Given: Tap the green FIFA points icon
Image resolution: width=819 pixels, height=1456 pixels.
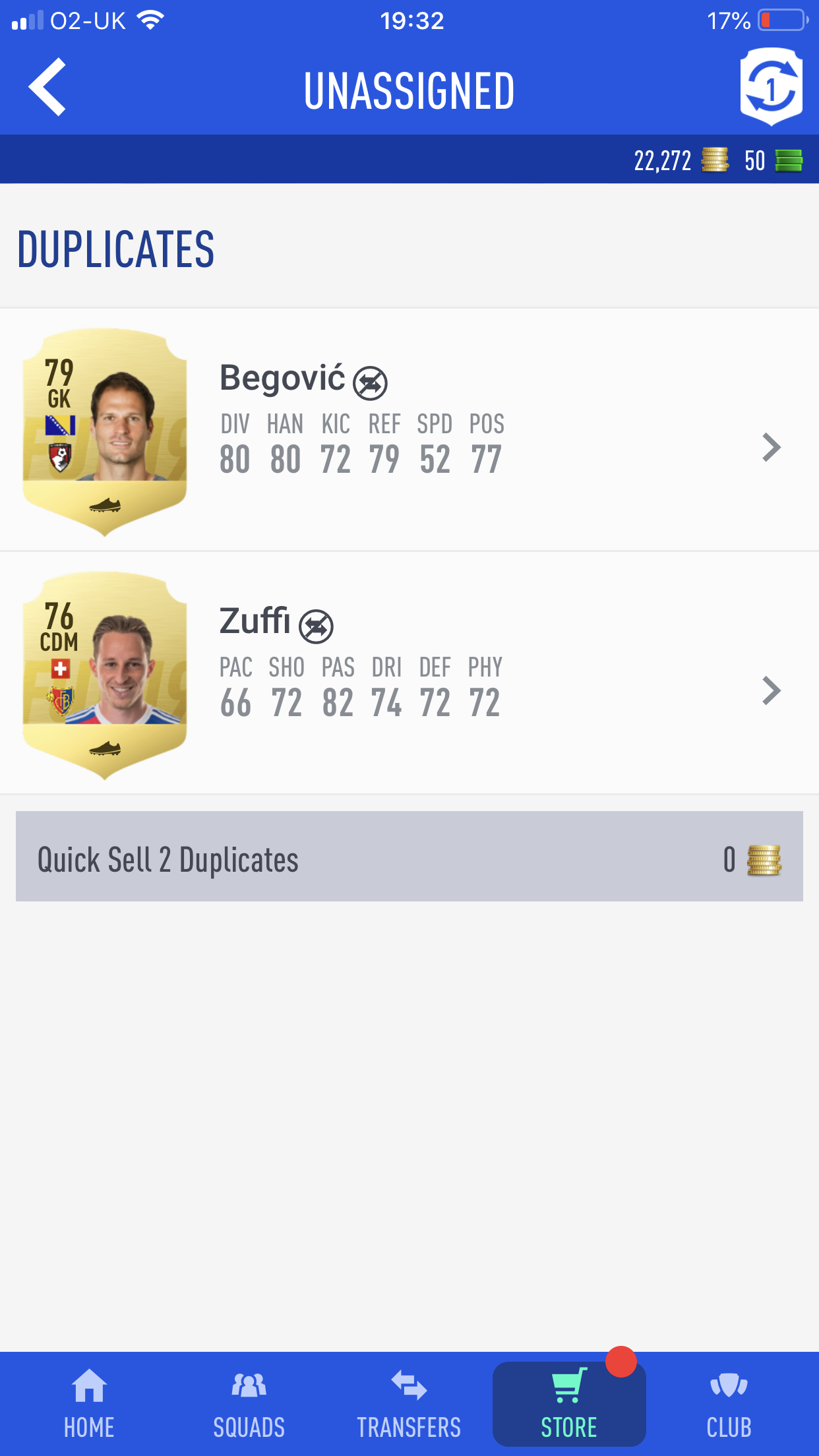Looking at the screenshot, I should point(789,160).
